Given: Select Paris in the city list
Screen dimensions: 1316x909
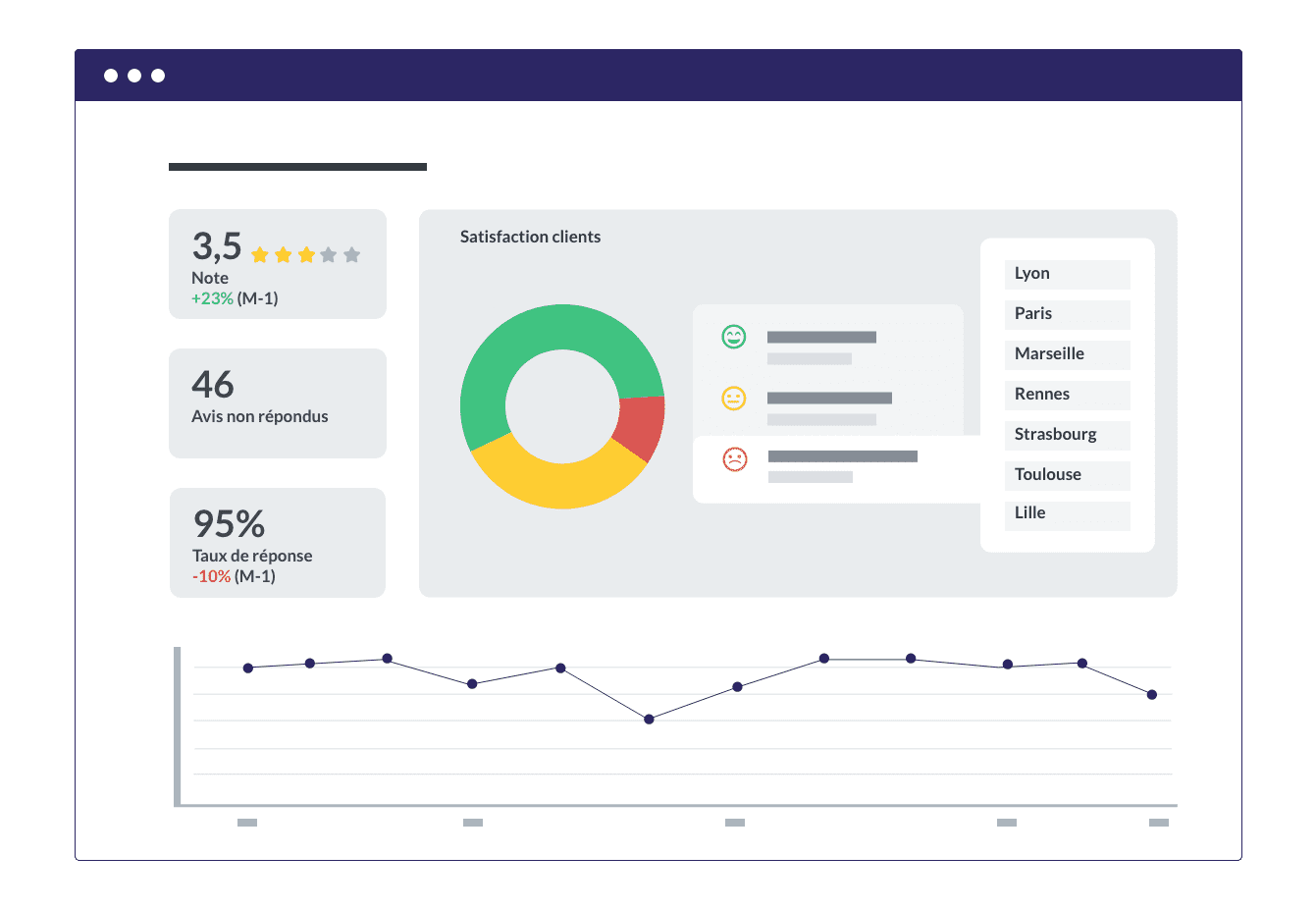Looking at the screenshot, I should [x=1068, y=314].
